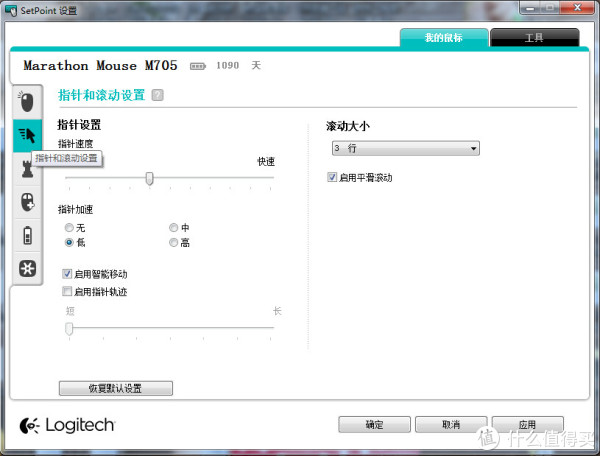The height and width of the screenshot is (456, 600).
Task: Open the advanced mouse plus settings icon
Action: pos(27,202)
